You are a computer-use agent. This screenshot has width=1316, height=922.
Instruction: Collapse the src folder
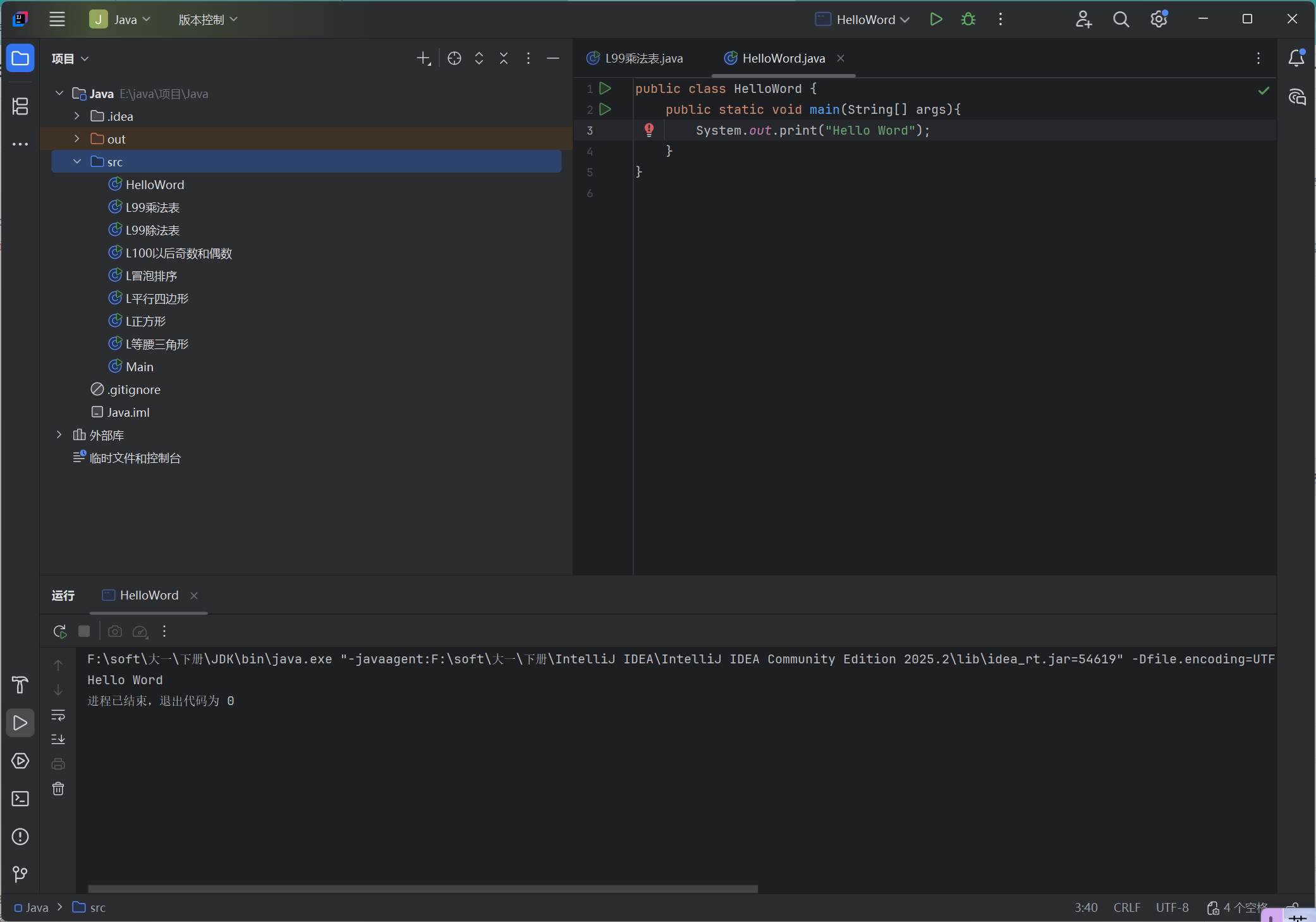[77, 162]
